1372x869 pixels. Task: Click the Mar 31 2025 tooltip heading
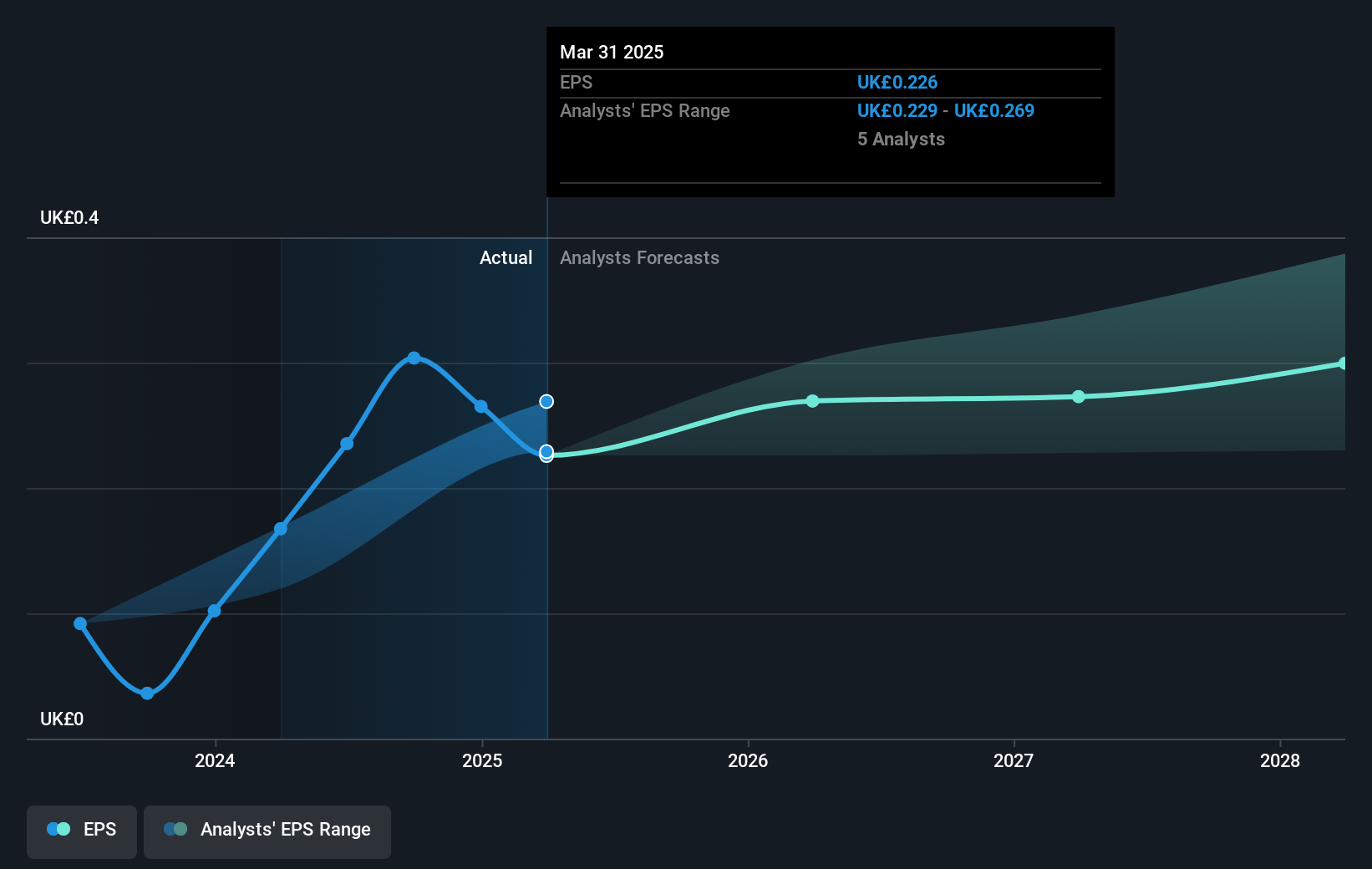click(612, 52)
